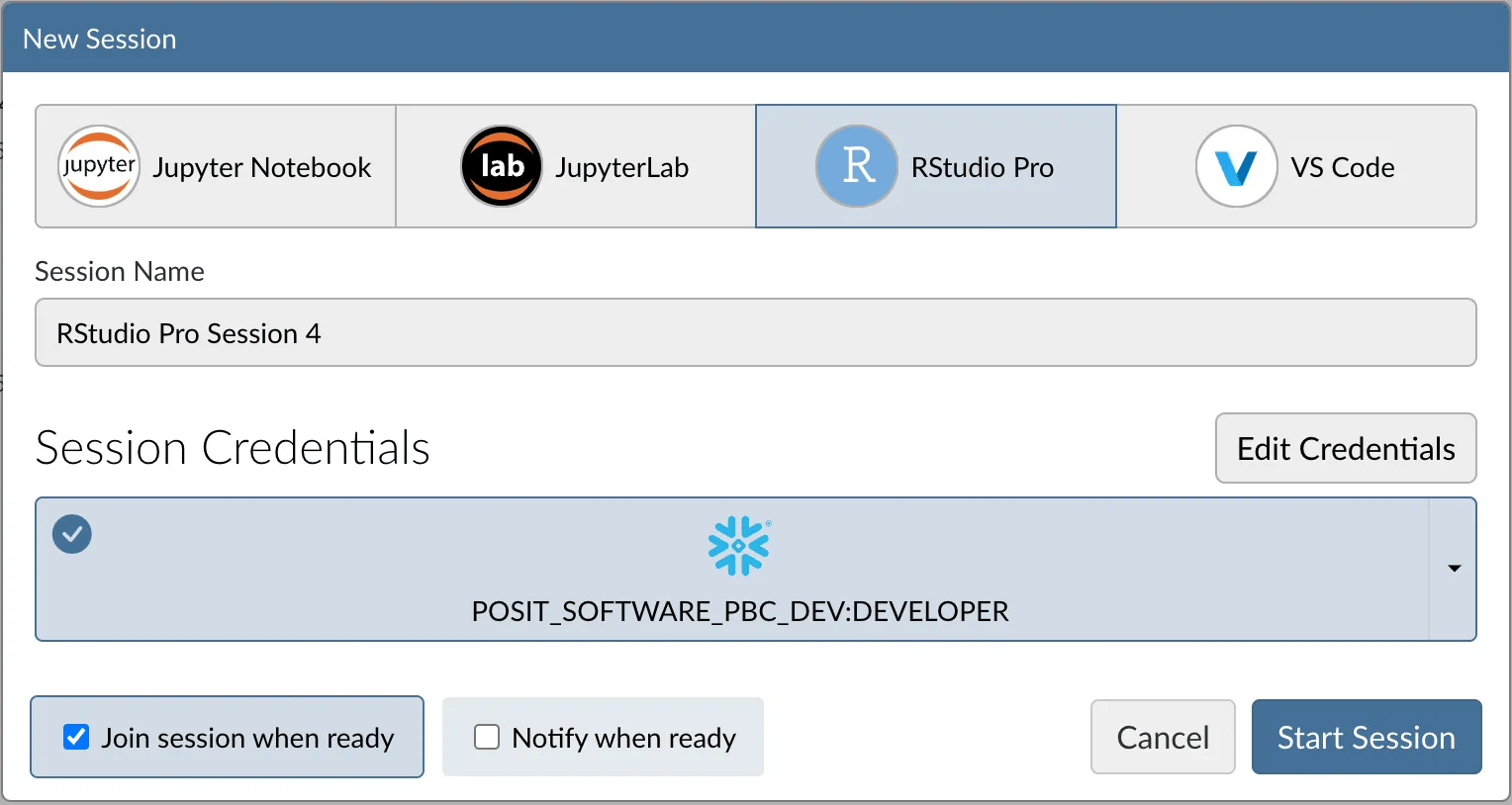This screenshot has height=805, width=1512.
Task: Click the black JupyterLab 'lab' icon
Action: tap(502, 166)
